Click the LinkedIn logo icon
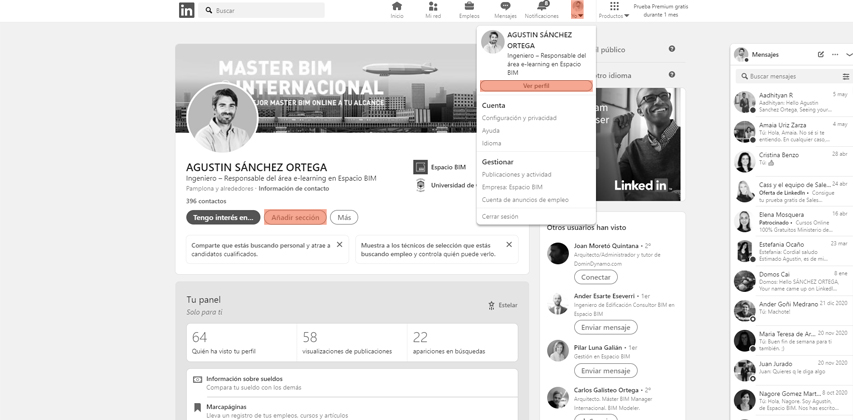Viewport: 853px width, 420px height. click(x=187, y=10)
